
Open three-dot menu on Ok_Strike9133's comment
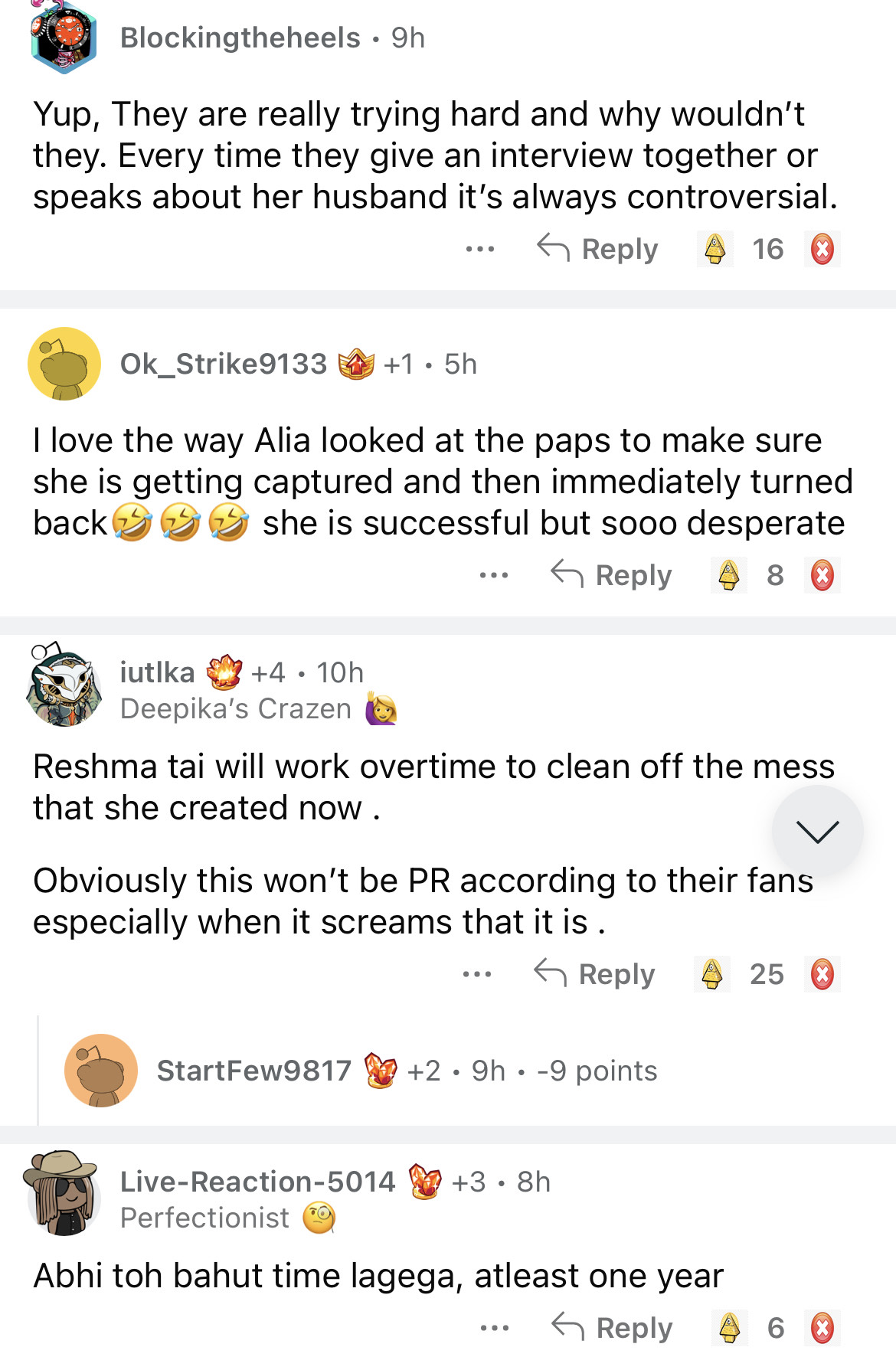click(x=493, y=575)
